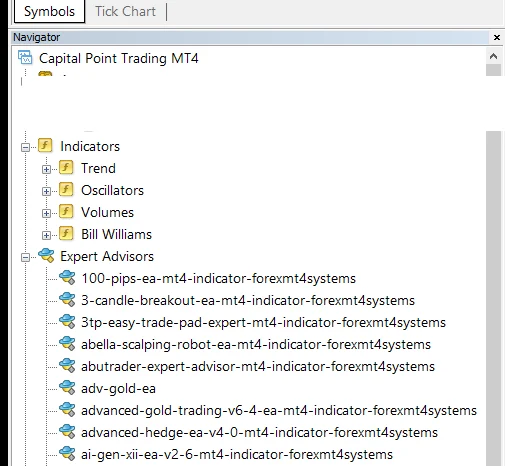The width and height of the screenshot is (505, 466).
Task: Click icon beside ai-gen-xii-ea-v2-6 advisor
Action: (x=67, y=454)
